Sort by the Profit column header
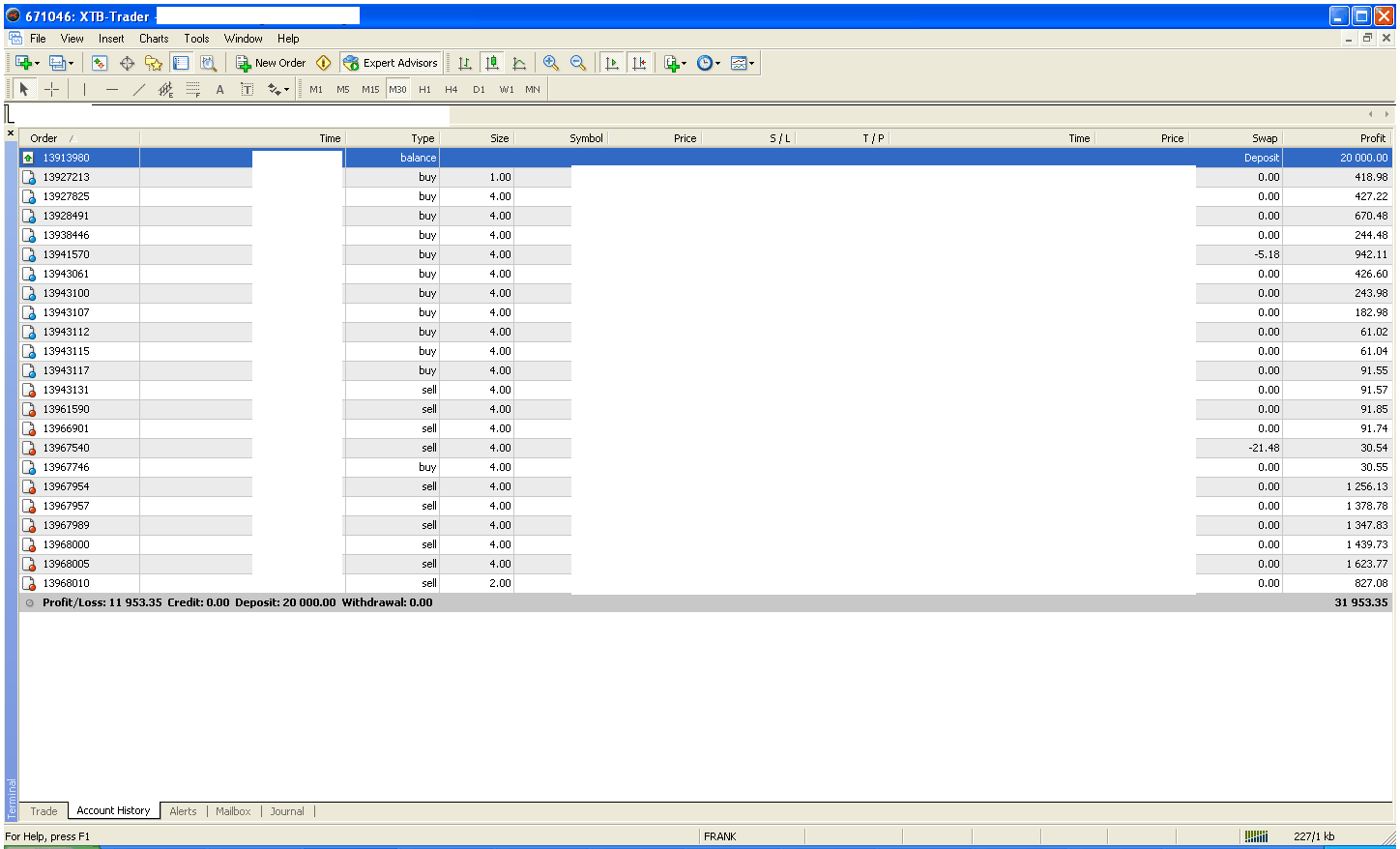Viewport: 1400px width, 849px height. click(1372, 138)
